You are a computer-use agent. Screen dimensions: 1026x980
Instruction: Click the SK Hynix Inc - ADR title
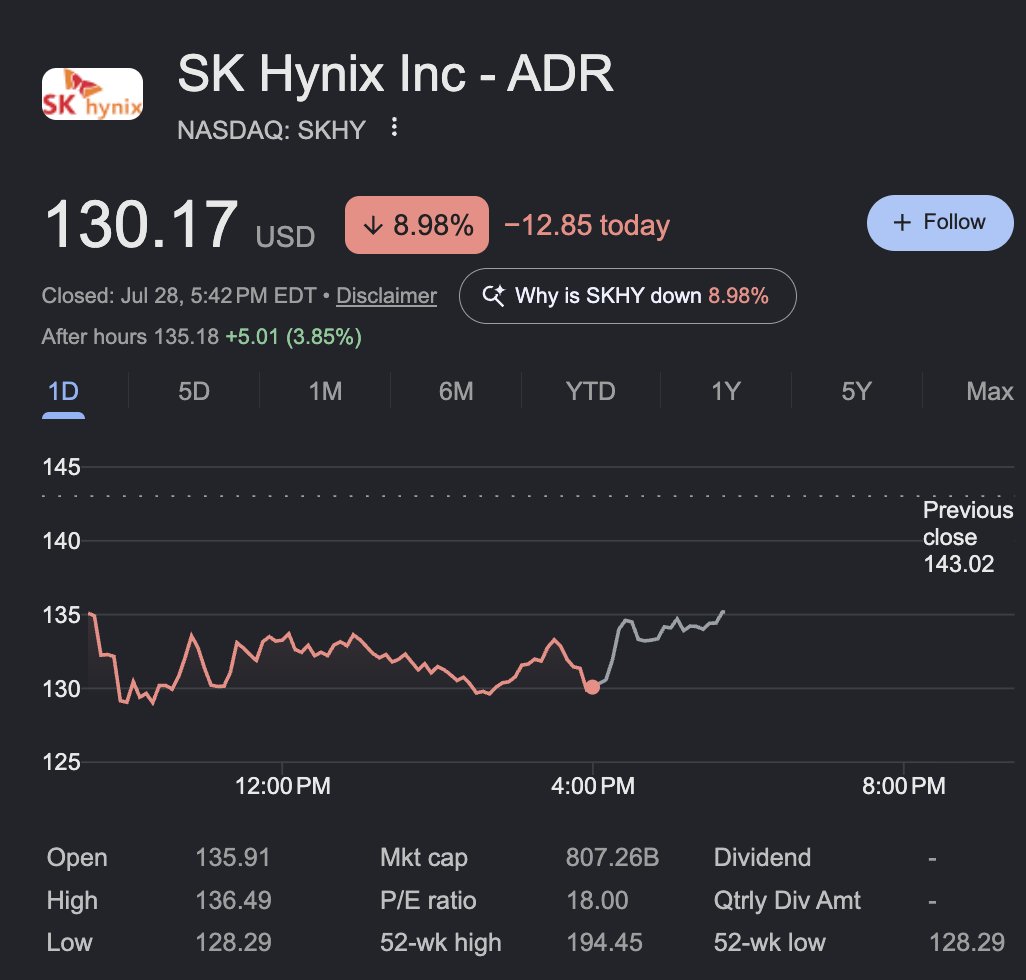(395, 73)
